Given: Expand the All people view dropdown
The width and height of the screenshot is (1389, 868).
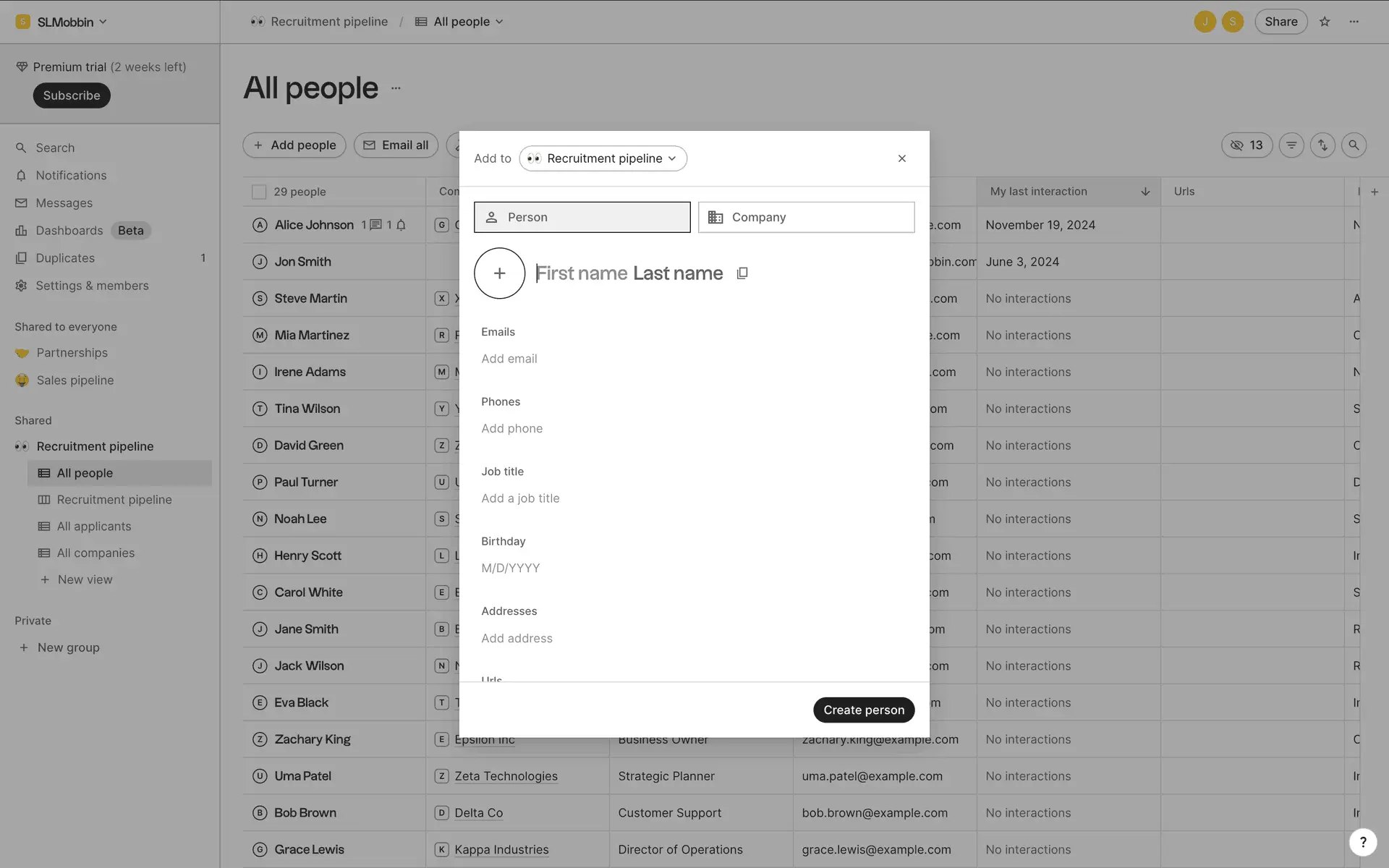Looking at the screenshot, I should point(460,22).
